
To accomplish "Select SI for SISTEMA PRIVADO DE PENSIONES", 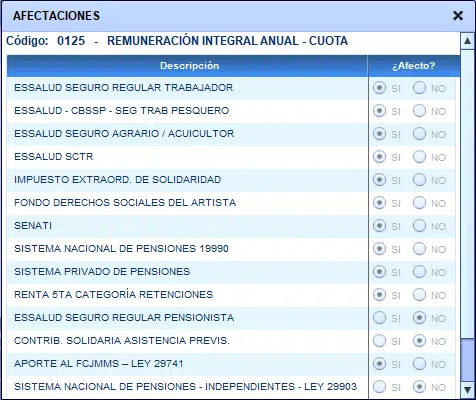I will 379,272.
